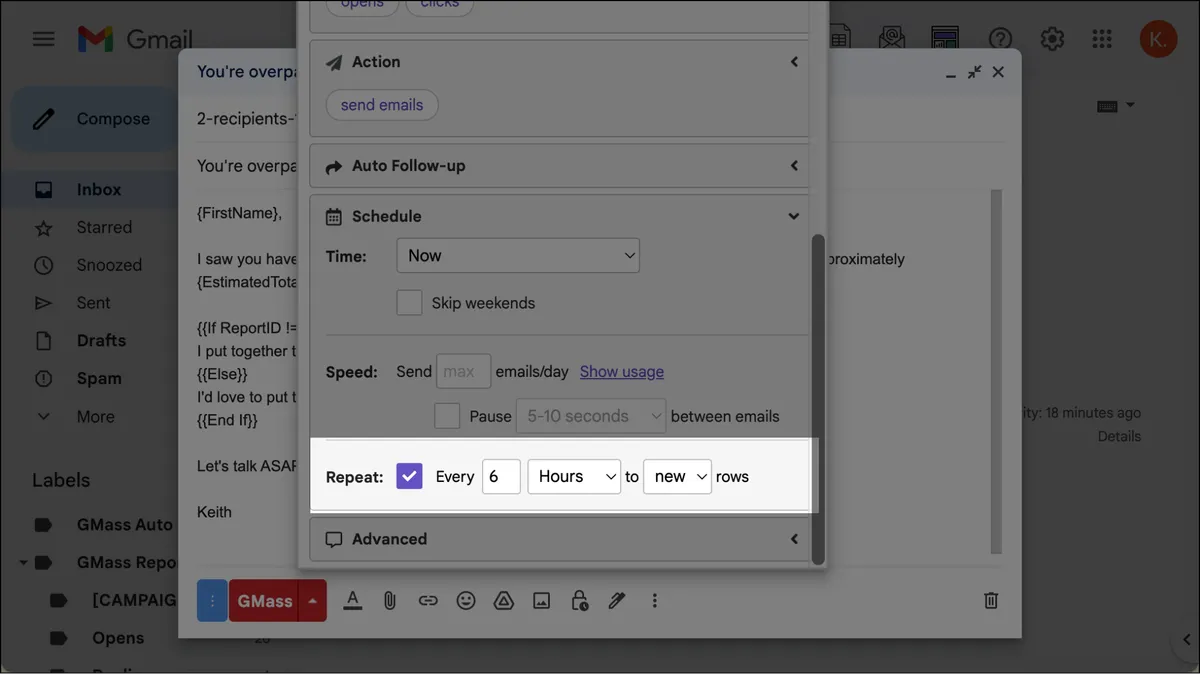This screenshot has height=674, width=1200.
Task: Click the red GMass send button
Action: coord(265,601)
